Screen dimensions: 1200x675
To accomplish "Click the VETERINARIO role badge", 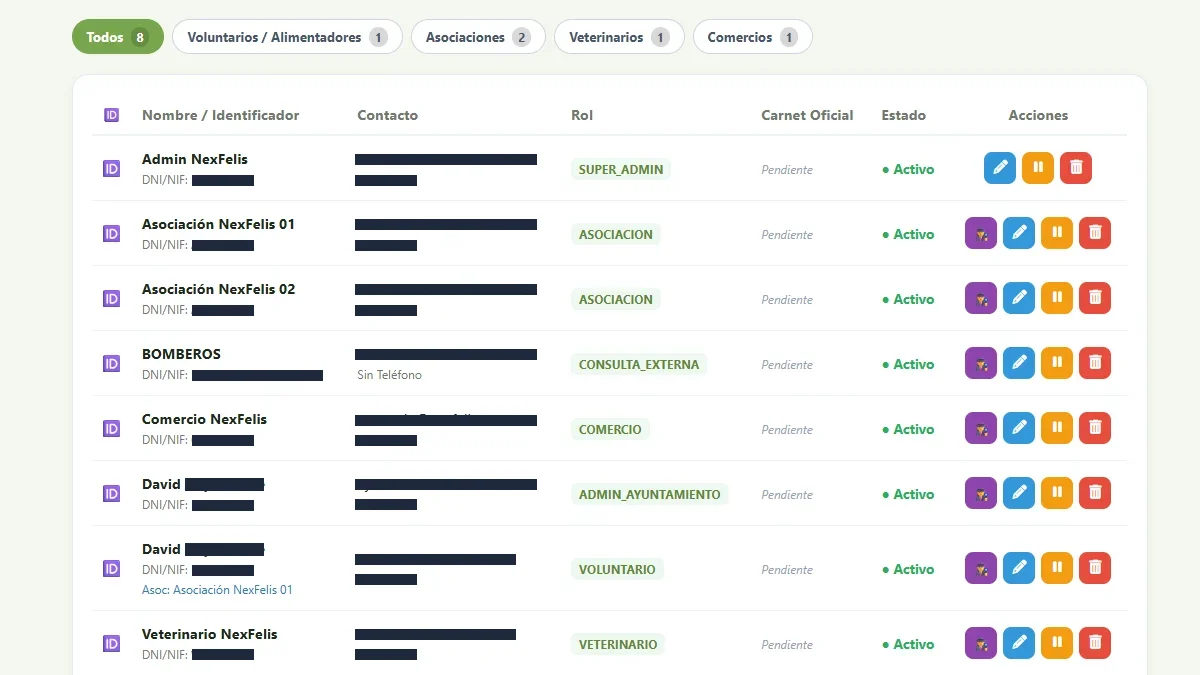I will point(618,644).
